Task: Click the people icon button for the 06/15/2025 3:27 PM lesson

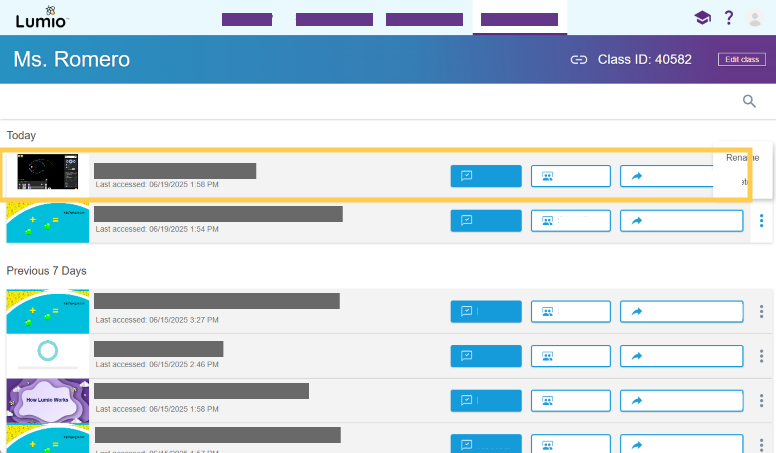Action: [x=570, y=311]
